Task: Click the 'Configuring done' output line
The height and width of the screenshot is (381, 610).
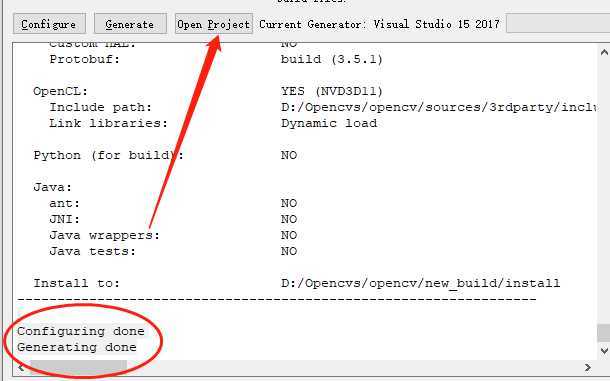Action: 81,331
